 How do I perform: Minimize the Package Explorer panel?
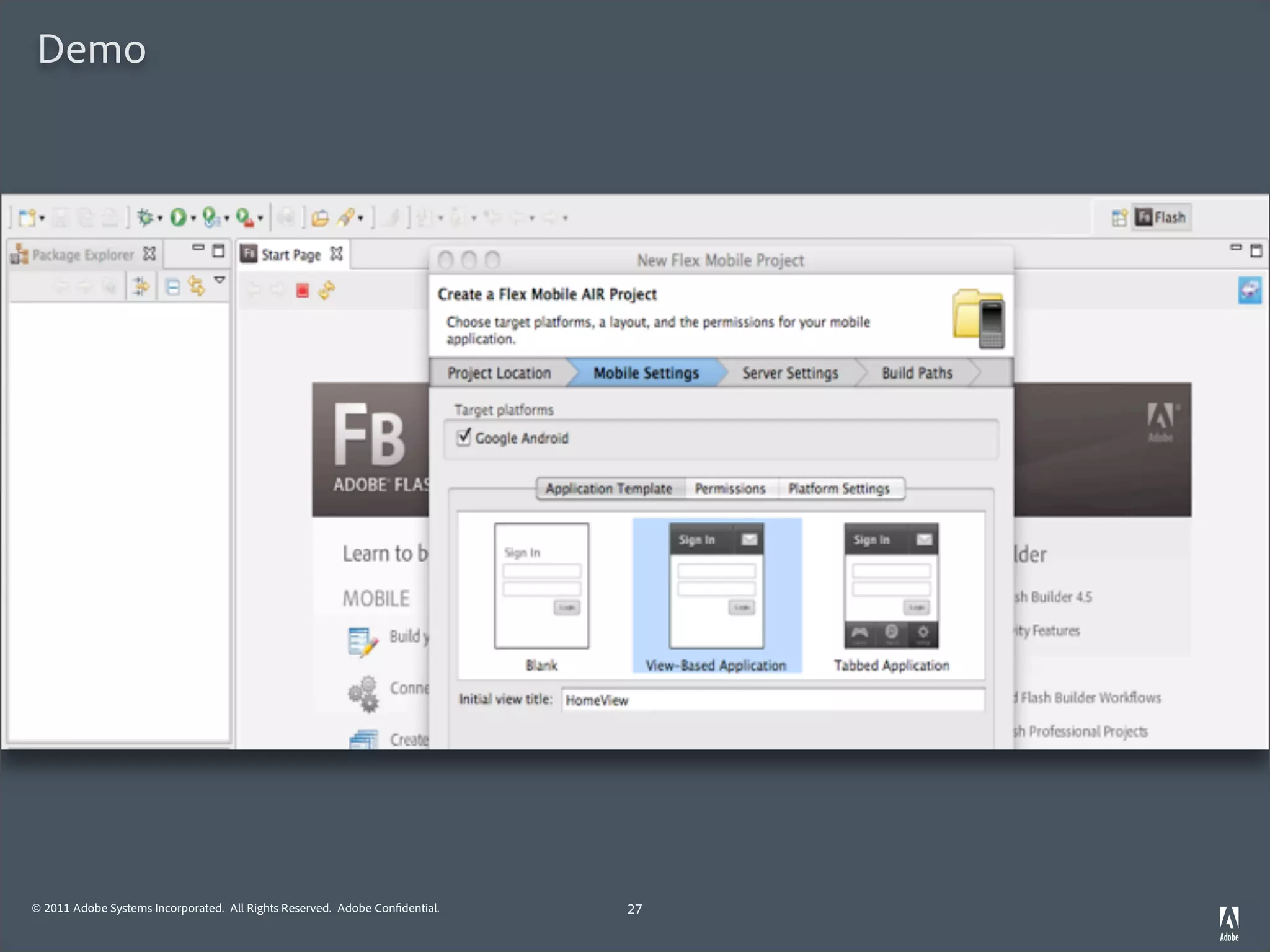point(198,247)
